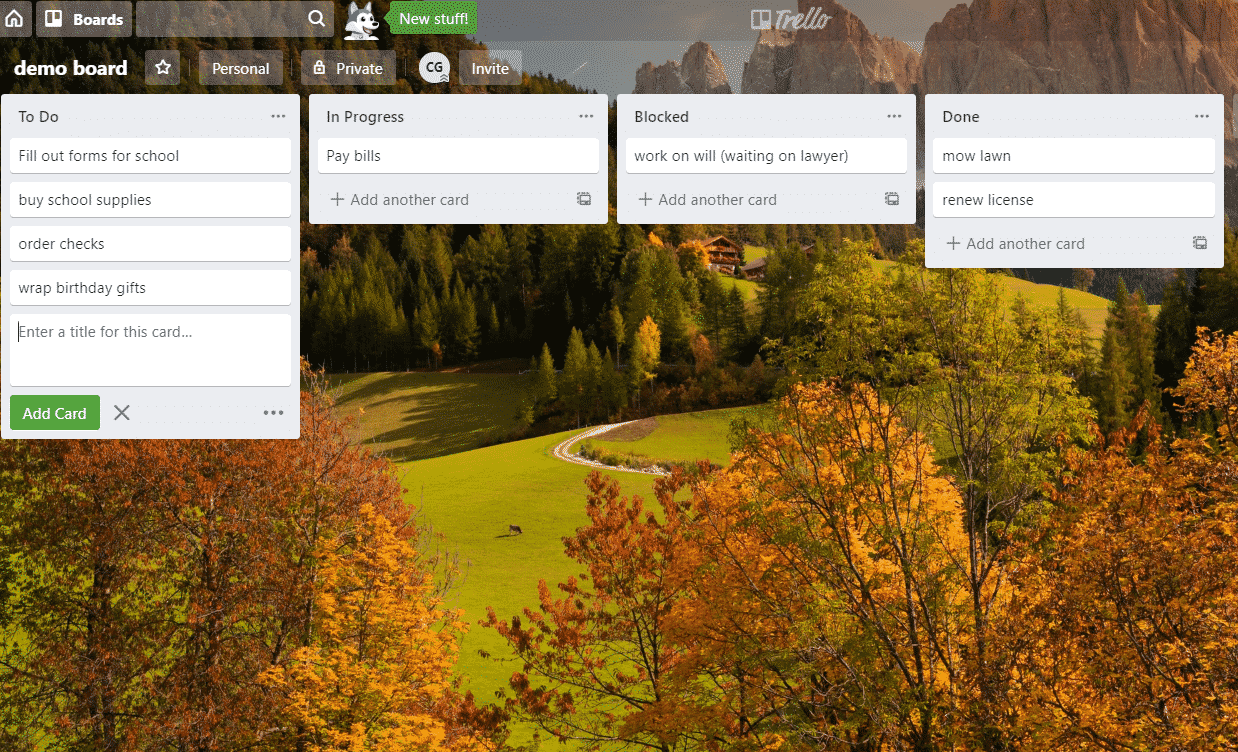Open the work on will card
This screenshot has width=1238, height=752.
click(x=766, y=156)
